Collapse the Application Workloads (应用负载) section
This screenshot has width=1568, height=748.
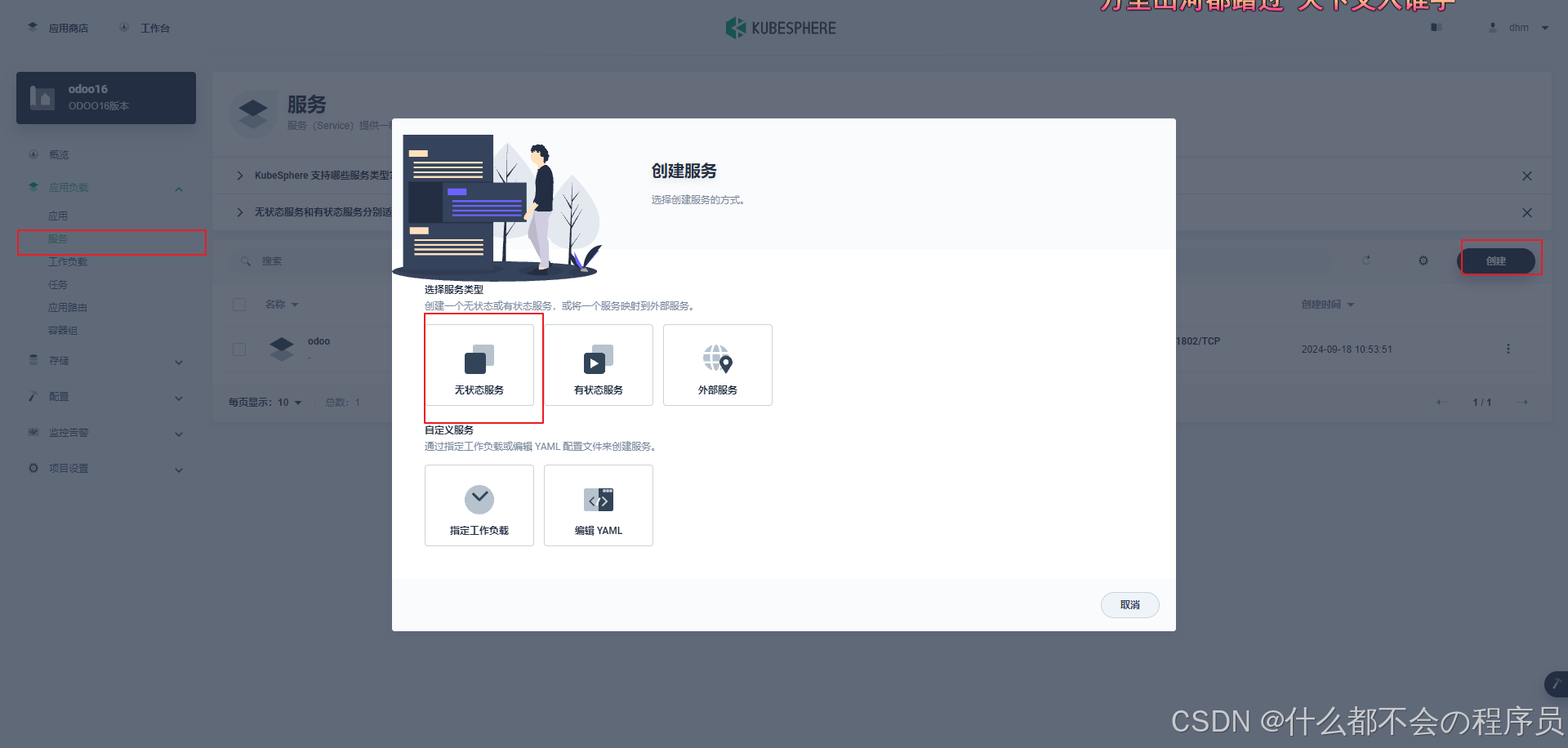tap(106, 188)
